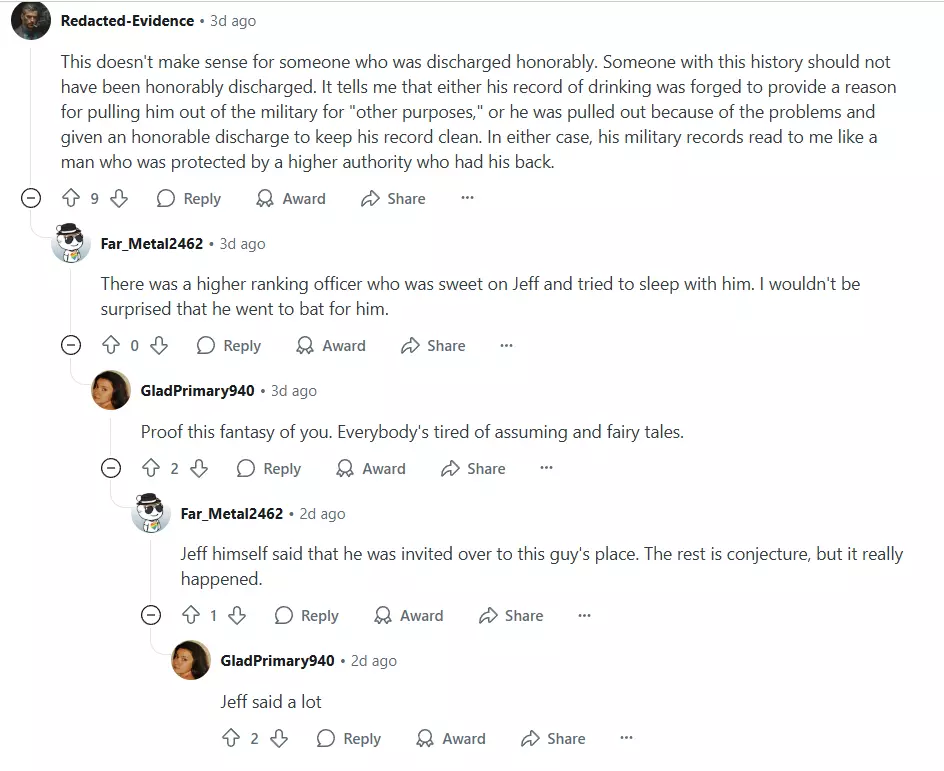Image resolution: width=944 pixels, height=771 pixels.
Task: Click Share arrow under Redacted-Evidence's comment
Action: [370, 198]
